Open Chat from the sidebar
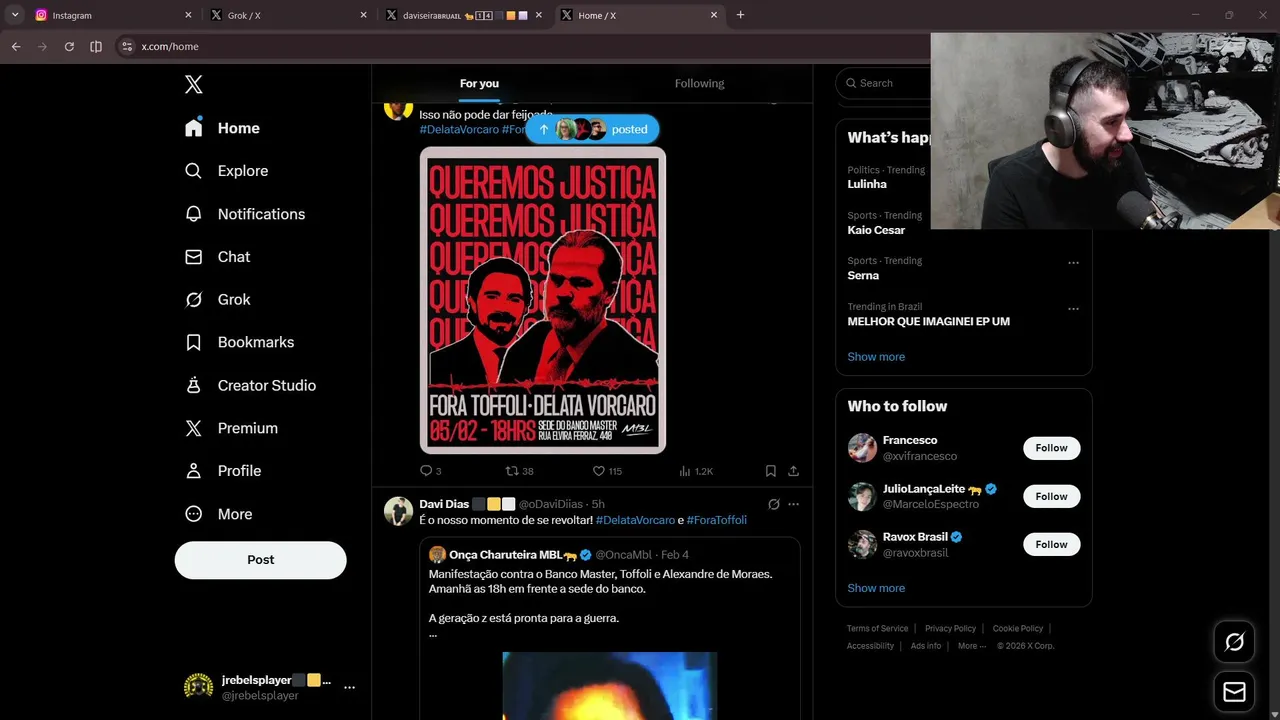 [217, 257]
